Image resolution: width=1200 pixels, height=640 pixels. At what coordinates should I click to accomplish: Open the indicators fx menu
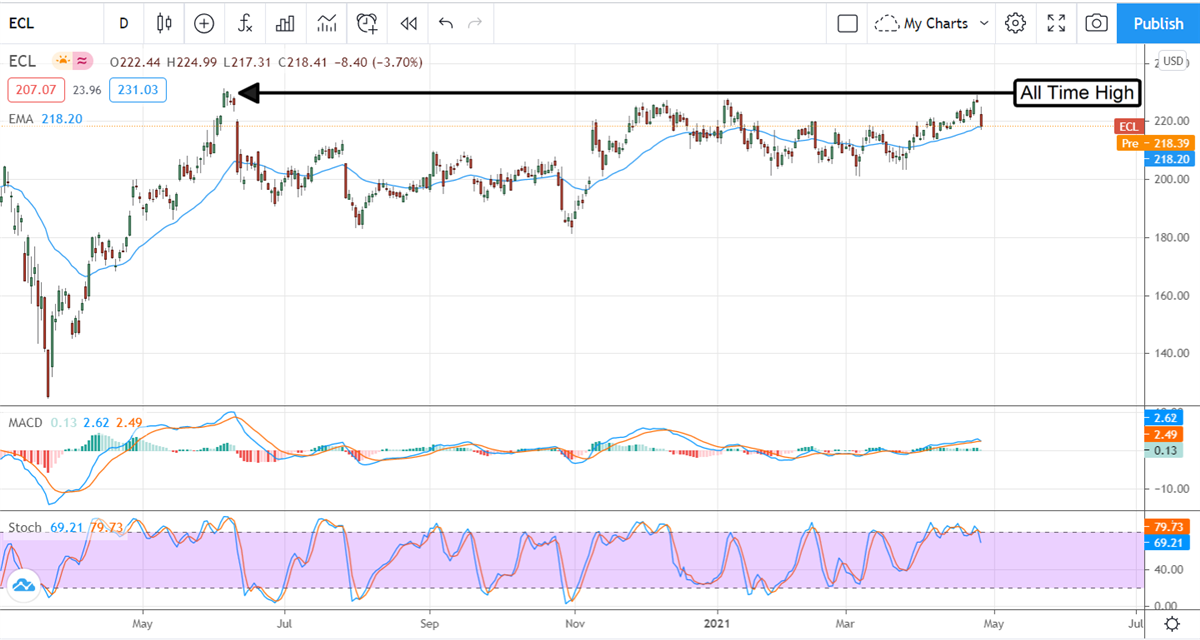click(244, 23)
